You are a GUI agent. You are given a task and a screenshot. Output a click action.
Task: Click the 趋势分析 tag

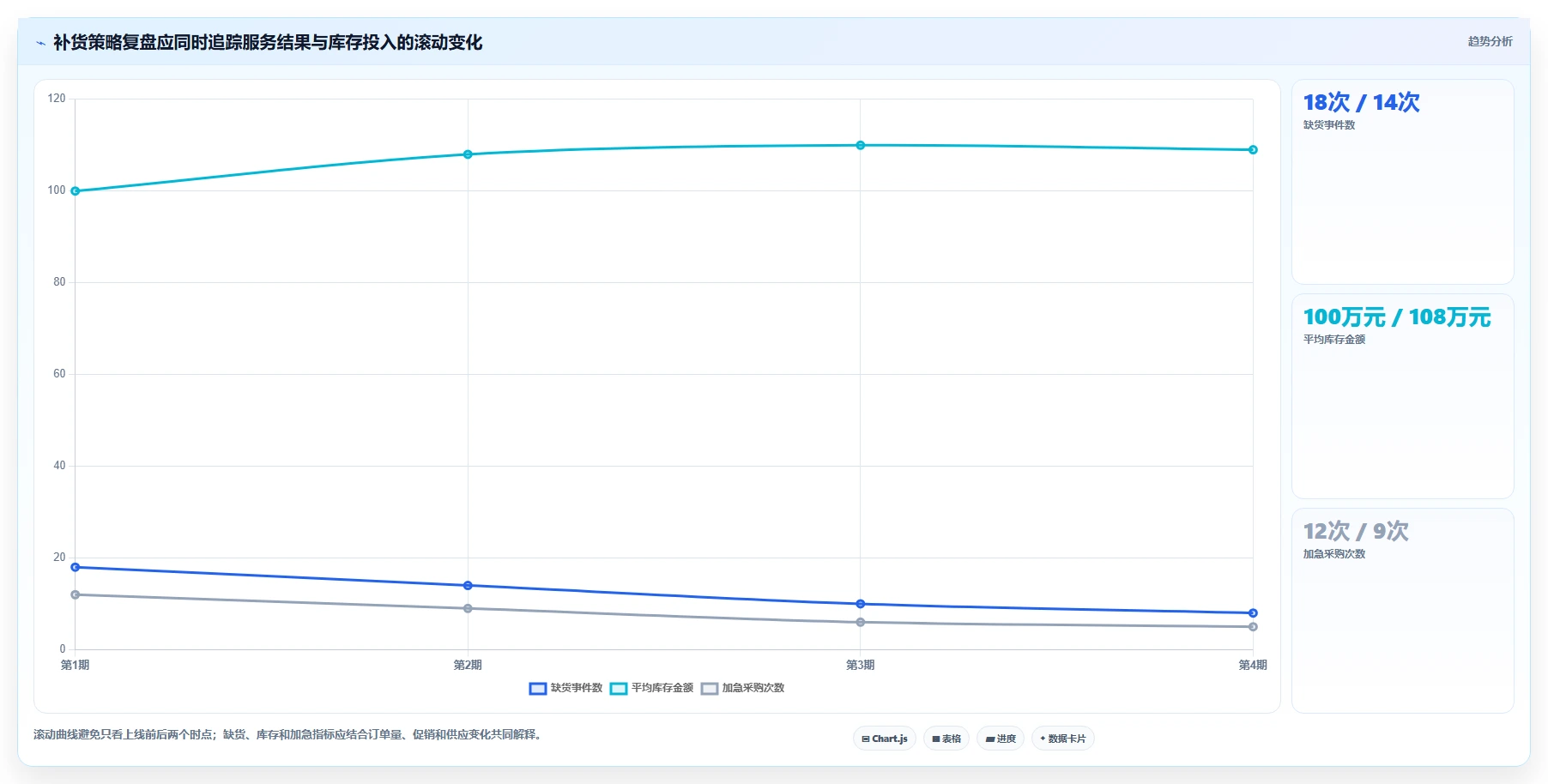pos(1490,41)
